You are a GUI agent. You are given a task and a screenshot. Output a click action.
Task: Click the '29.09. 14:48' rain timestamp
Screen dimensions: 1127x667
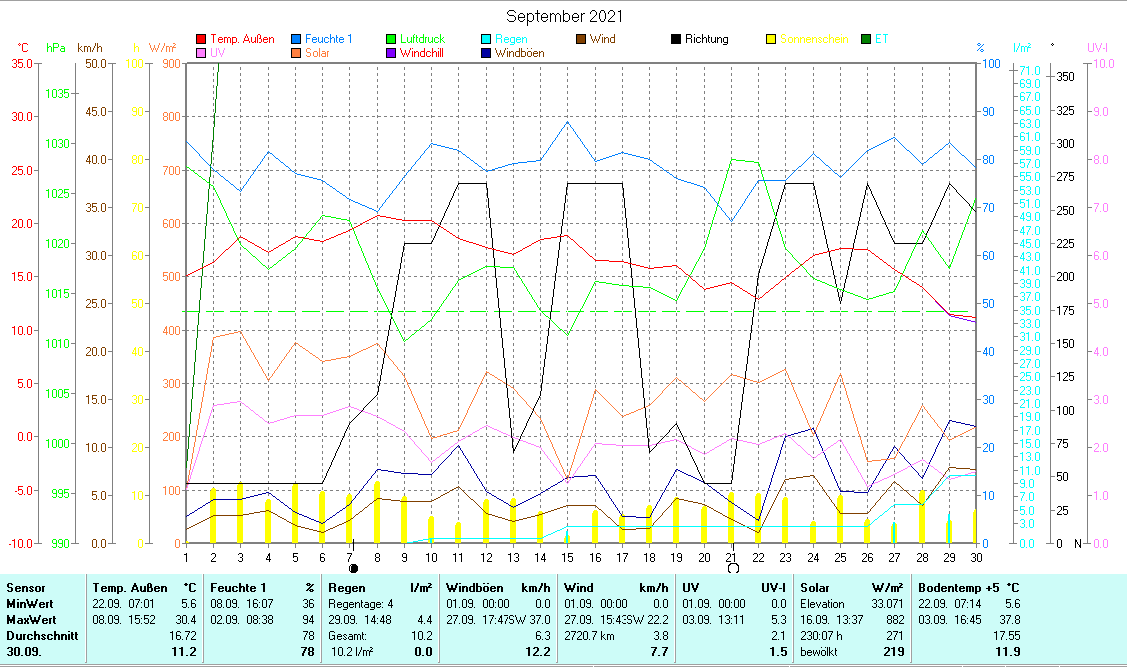pos(359,620)
